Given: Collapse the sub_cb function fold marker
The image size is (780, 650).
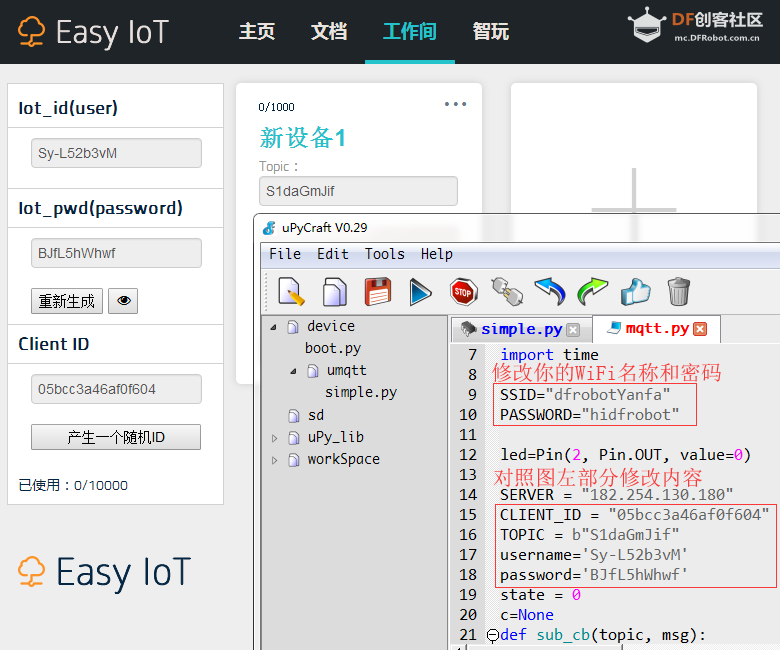Looking at the screenshot, I should (x=492, y=635).
